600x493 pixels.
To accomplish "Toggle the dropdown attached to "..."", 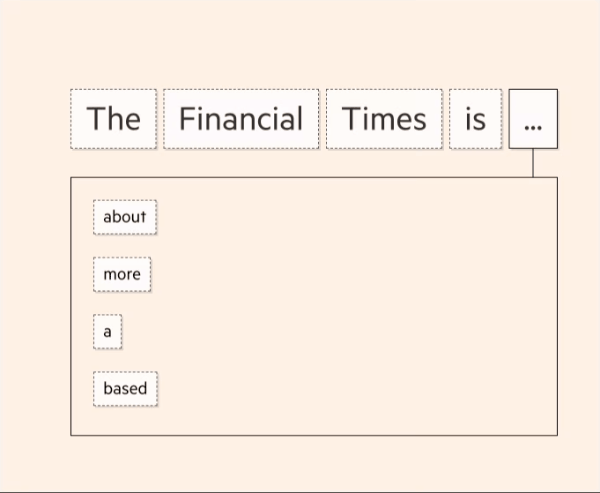I will [533, 119].
